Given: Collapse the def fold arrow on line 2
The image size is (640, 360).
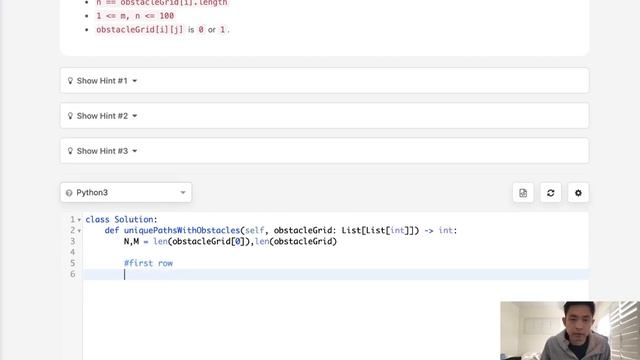Looking at the screenshot, I should [79, 231].
